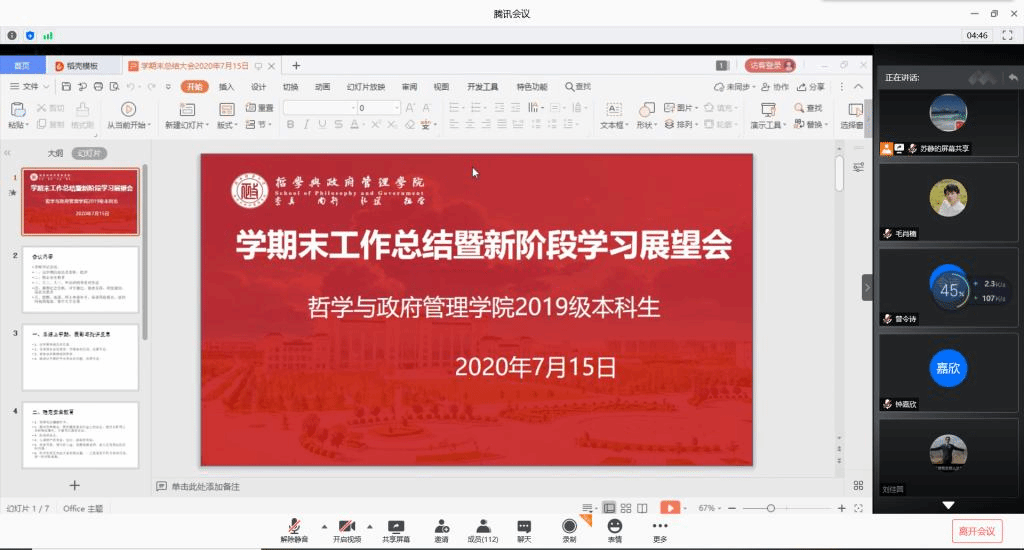1024x550 pixels.
Task: Click Save icon in quick access toolbar
Action: pos(66,86)
